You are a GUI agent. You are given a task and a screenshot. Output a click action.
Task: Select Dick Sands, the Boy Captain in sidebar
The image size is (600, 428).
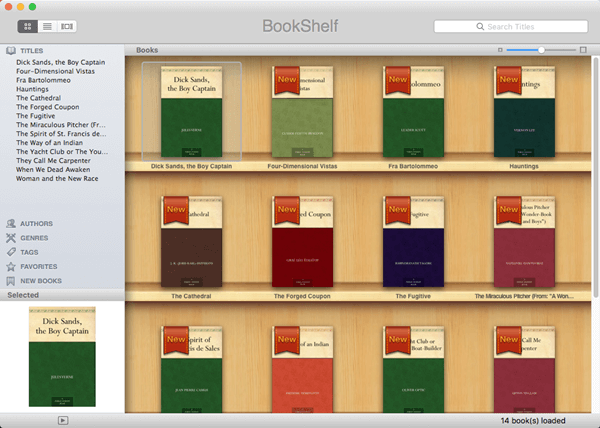coord(60,62)
